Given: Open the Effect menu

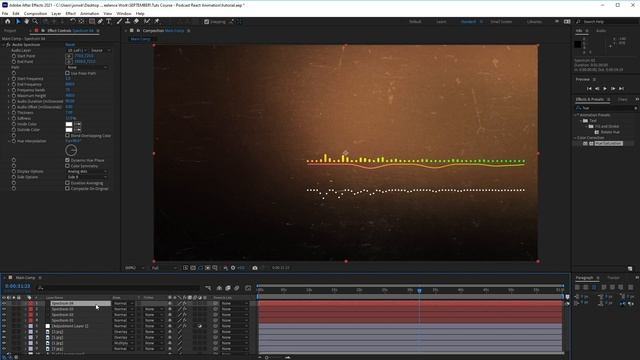Looking at the screenshot, I should 71,13.
